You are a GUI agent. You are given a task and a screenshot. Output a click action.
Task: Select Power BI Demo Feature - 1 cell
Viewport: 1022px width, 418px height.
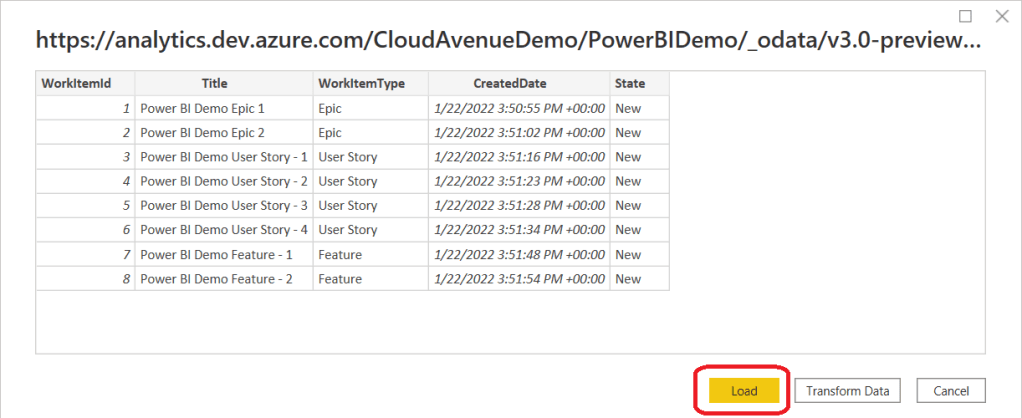point(216,255)
